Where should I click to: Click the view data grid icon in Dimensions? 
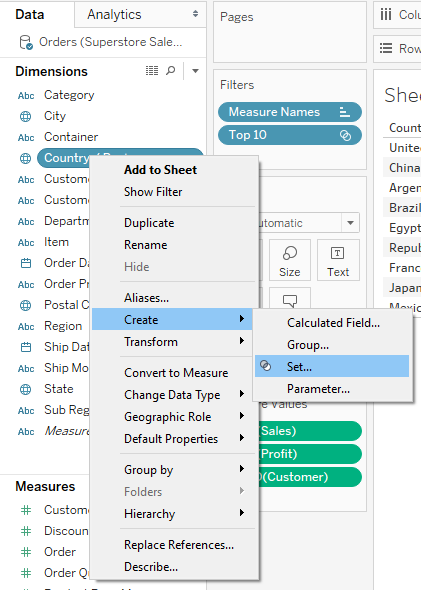pos(152,71)
